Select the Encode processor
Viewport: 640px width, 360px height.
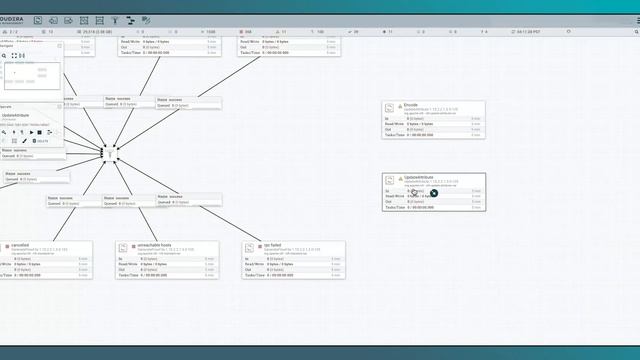(433, 120)
